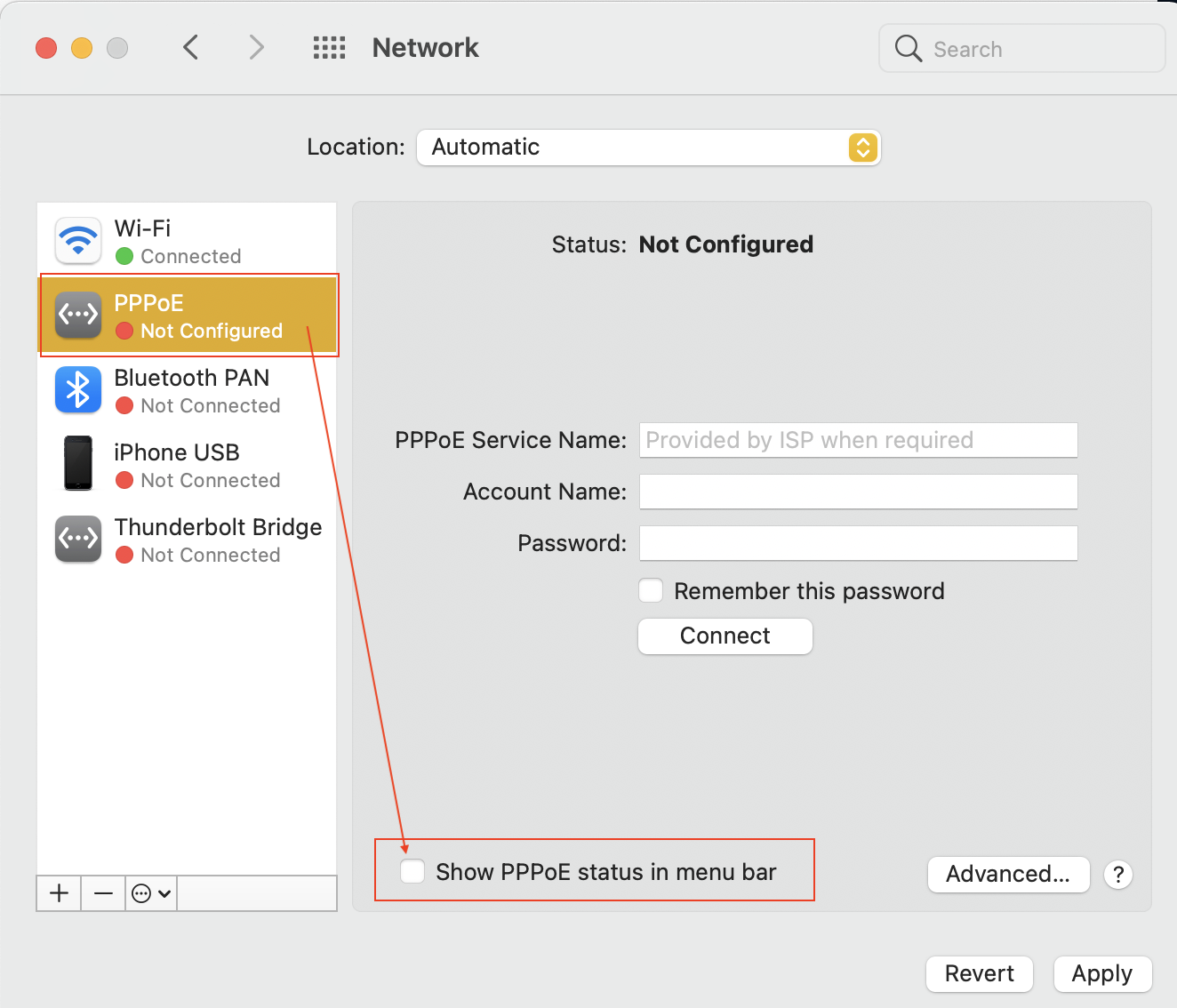Click the Apply button

[x=1102, y=974]
